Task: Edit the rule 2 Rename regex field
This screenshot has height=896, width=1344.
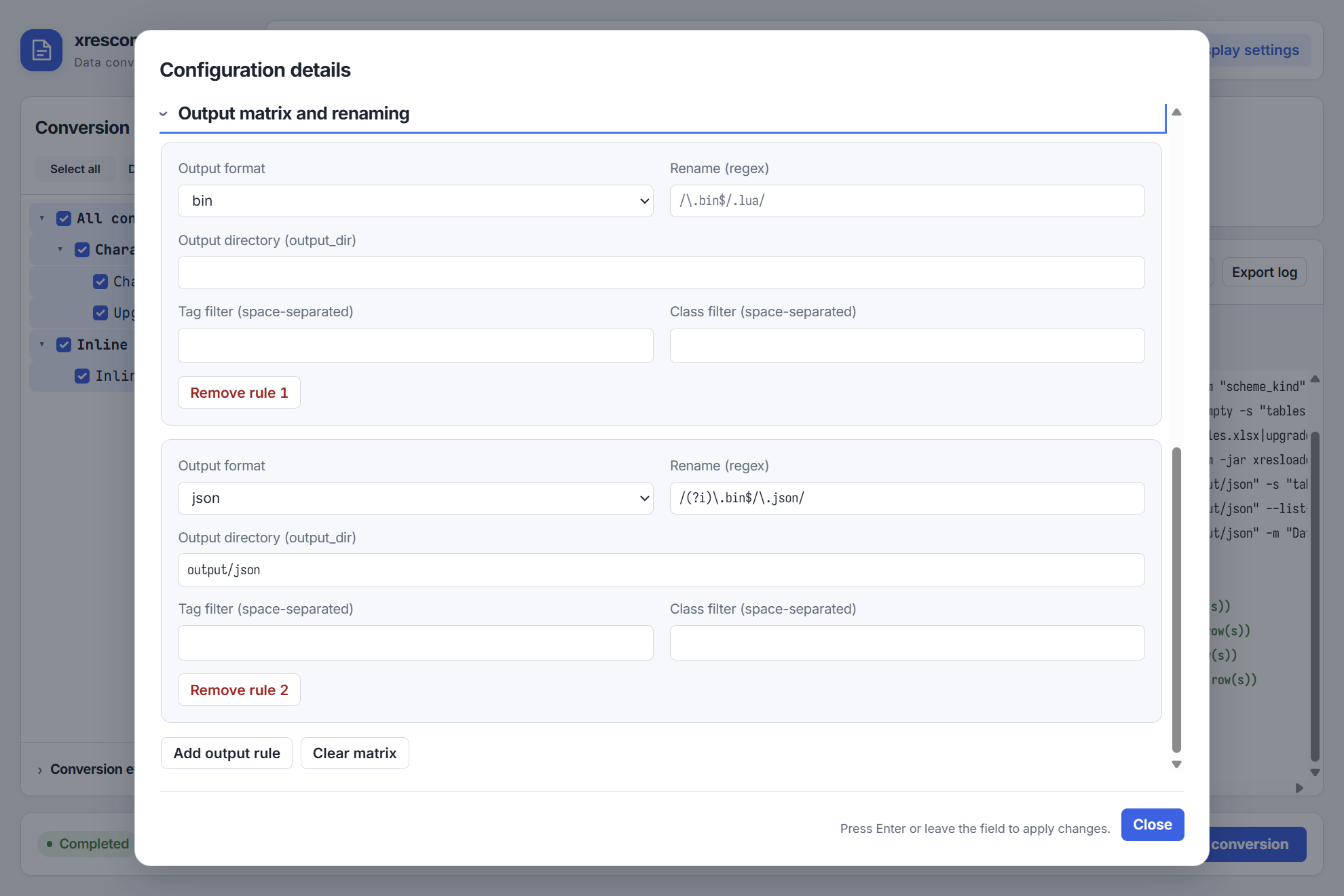Action: (x=907, y=498)
